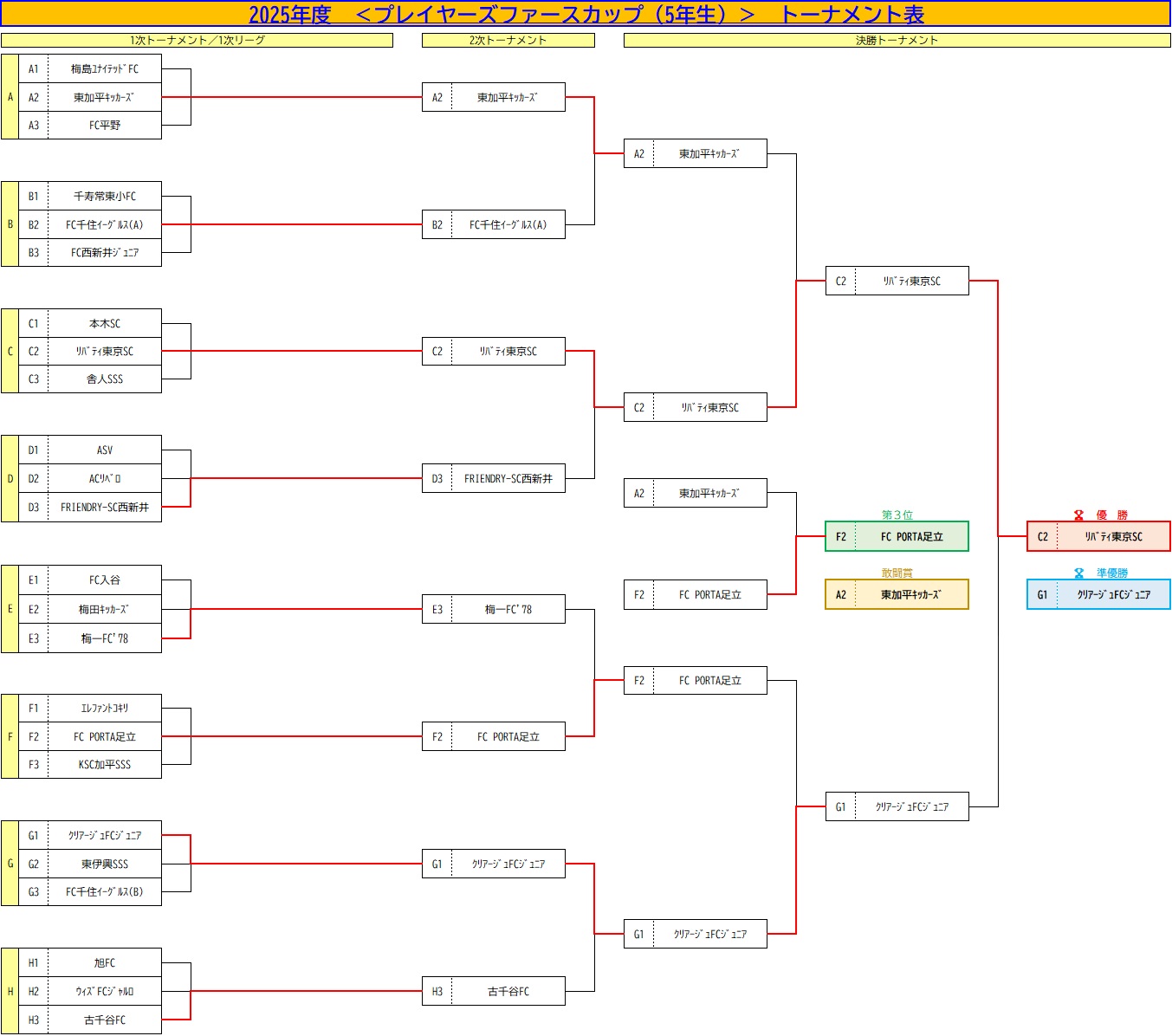The image size is (1172, 1036).
Task: Click the B1 千寿常東小FC team cell
Action: (x=104, y=197)
